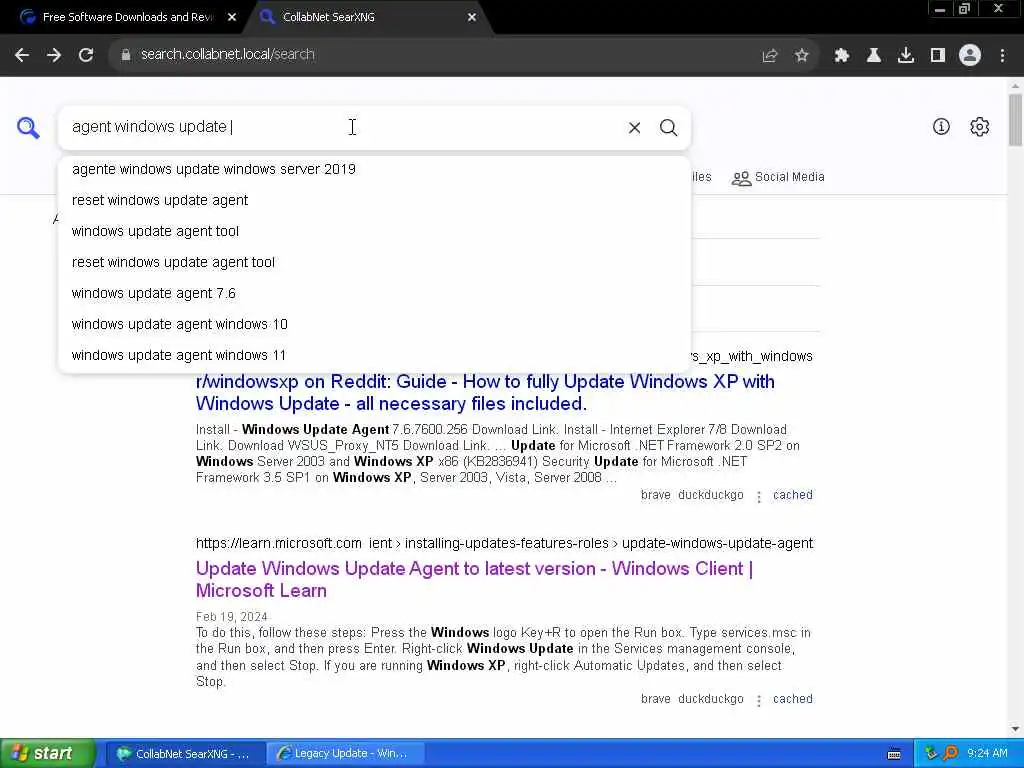Switch to CollabNet SearXNG taskbar window
Viewport: 1024px width, 768px height.
(x=184, y=754)
